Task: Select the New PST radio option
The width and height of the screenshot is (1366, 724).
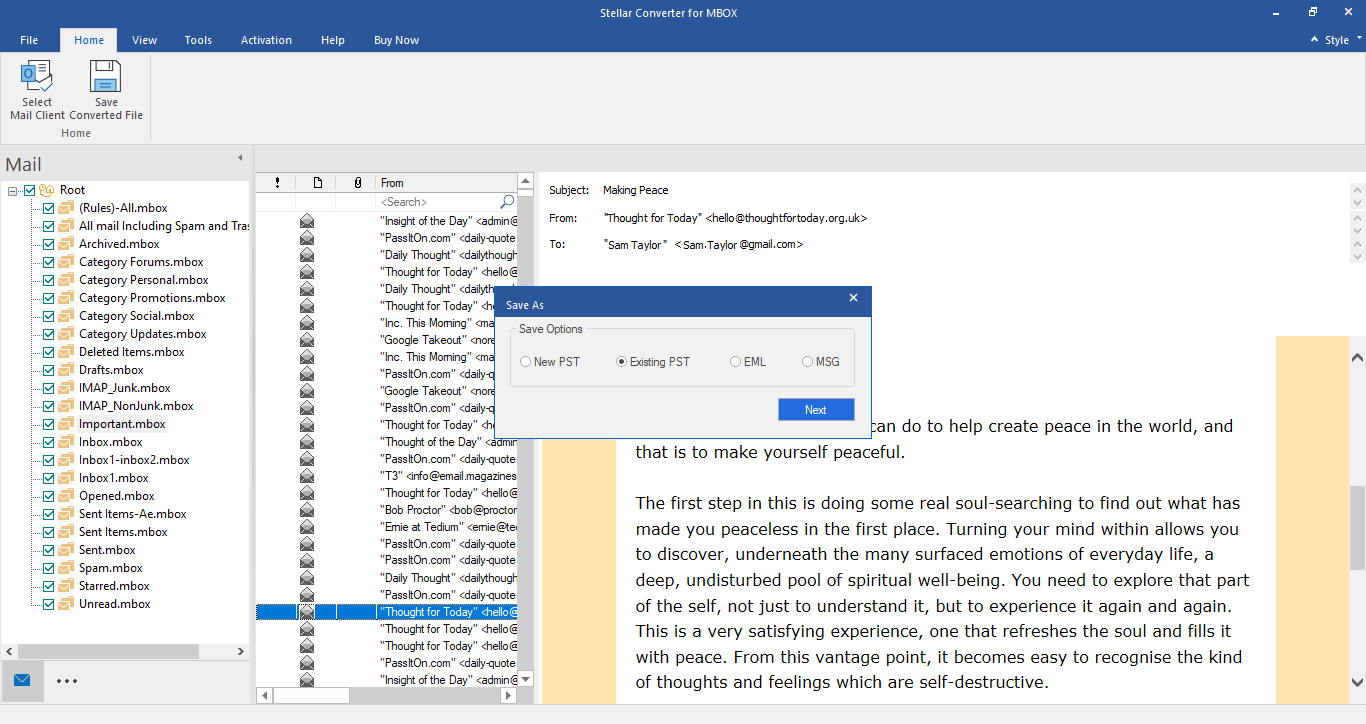Action: [x=526, y=362]
